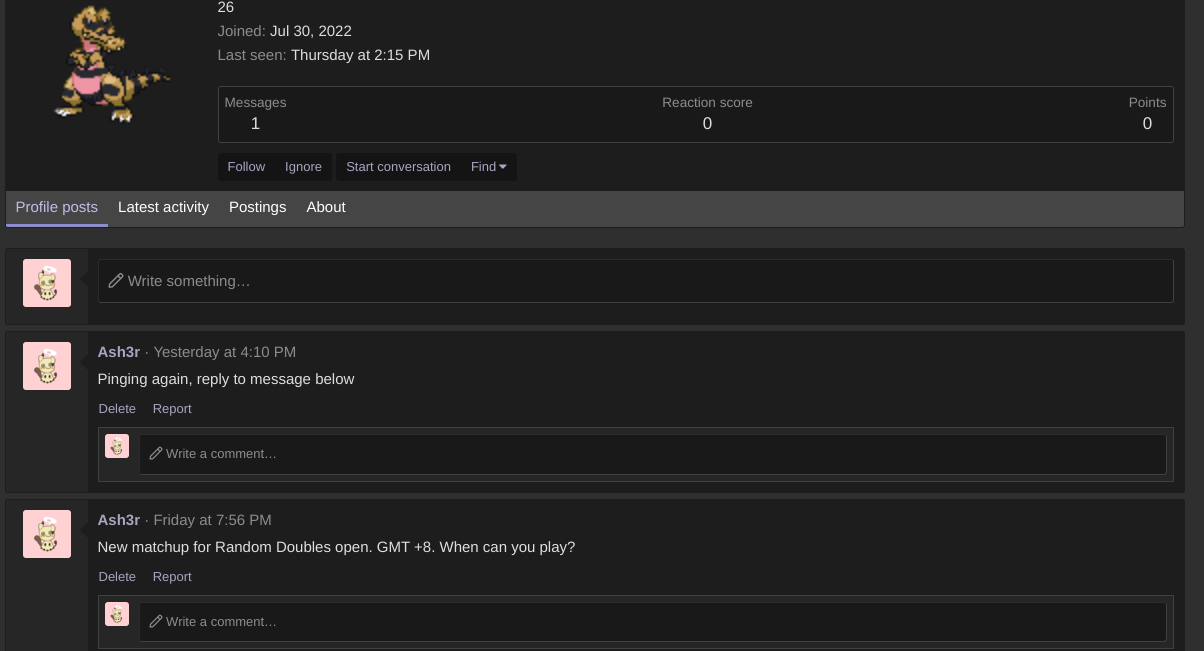Click Ash3r avatar on the Pinging again post
This screenshot has width=1204, height=651.
pos(47,366)
